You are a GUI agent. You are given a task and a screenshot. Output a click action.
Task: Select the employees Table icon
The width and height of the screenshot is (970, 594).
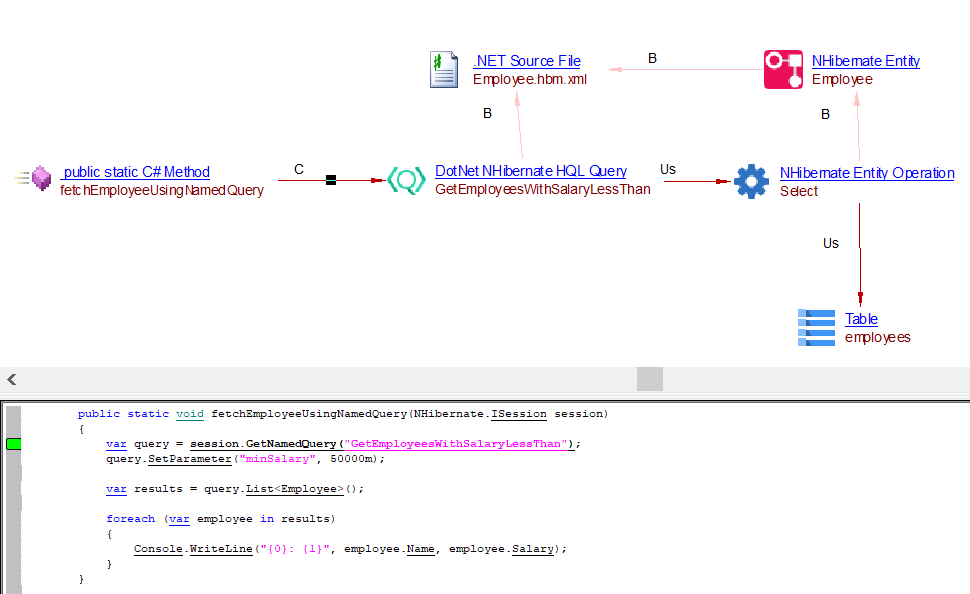click(x=816, y=327)
